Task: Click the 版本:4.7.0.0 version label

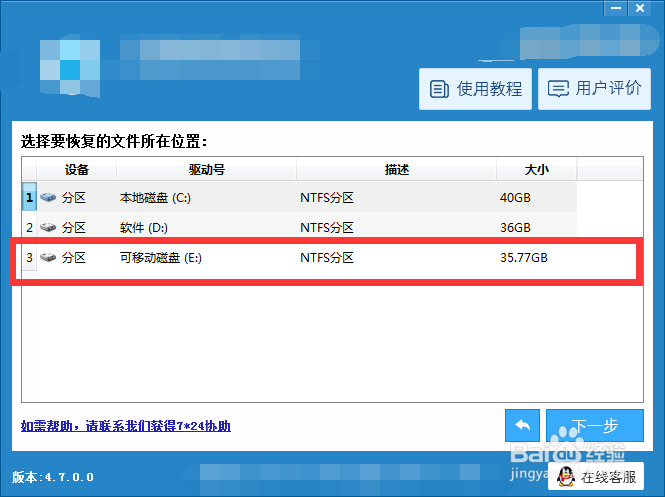Action: [x=53, y=477]
